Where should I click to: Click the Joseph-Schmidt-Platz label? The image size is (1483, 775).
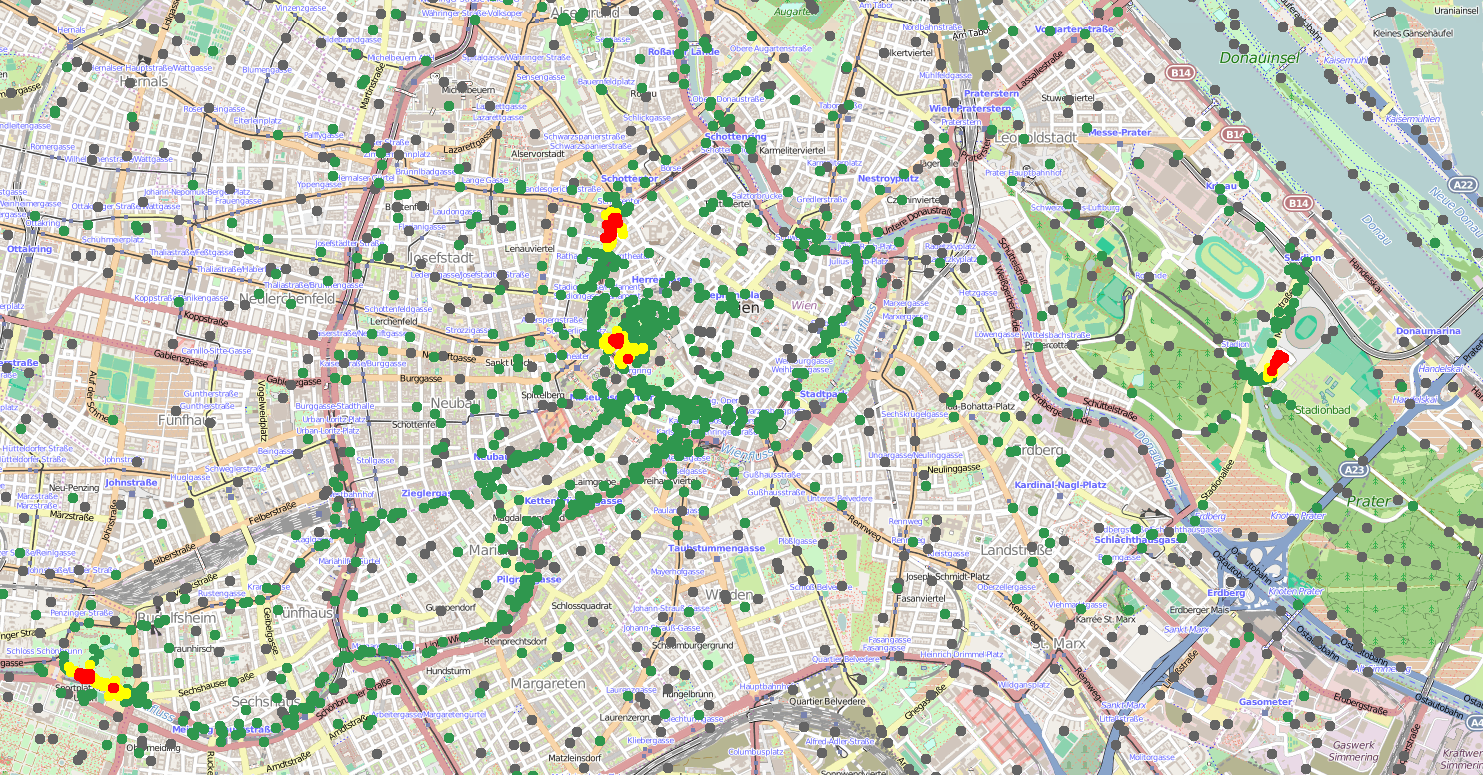coord(947,577)
